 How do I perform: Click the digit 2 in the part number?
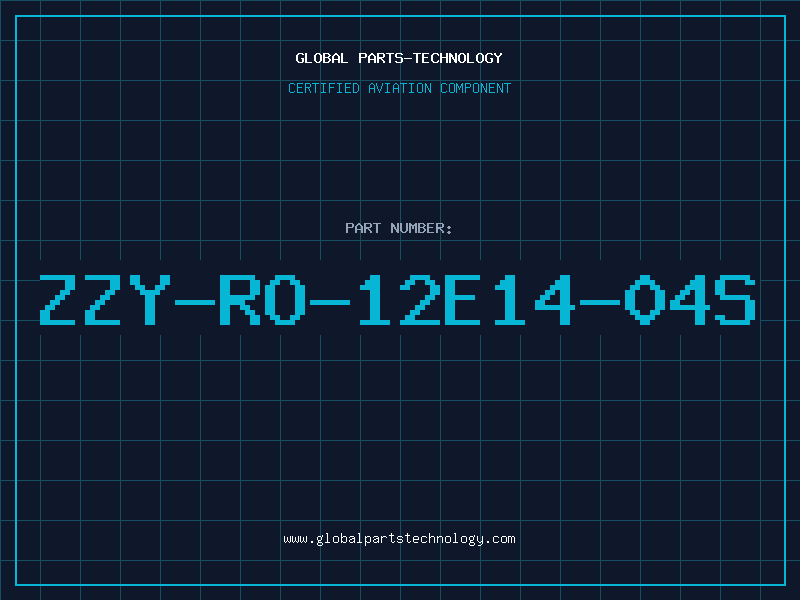pyautogui.click(x=420, y=300)
